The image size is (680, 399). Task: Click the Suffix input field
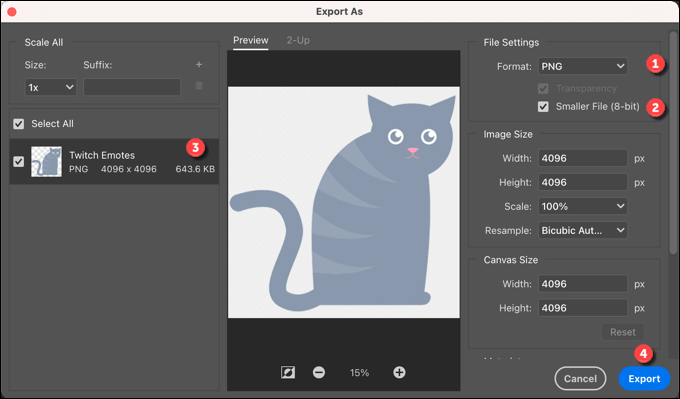click(132, 87)
